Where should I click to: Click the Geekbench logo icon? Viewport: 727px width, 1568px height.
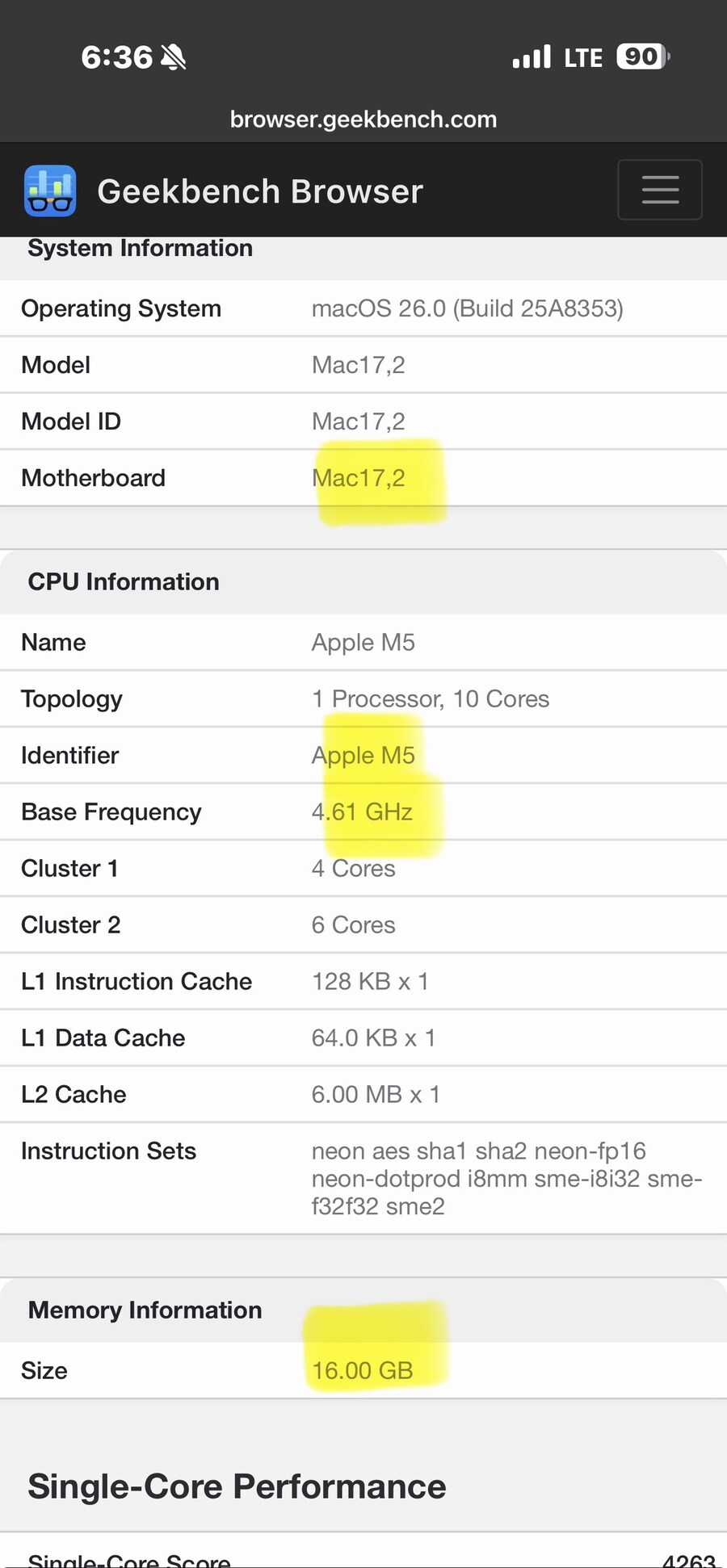tap(50, 191)
